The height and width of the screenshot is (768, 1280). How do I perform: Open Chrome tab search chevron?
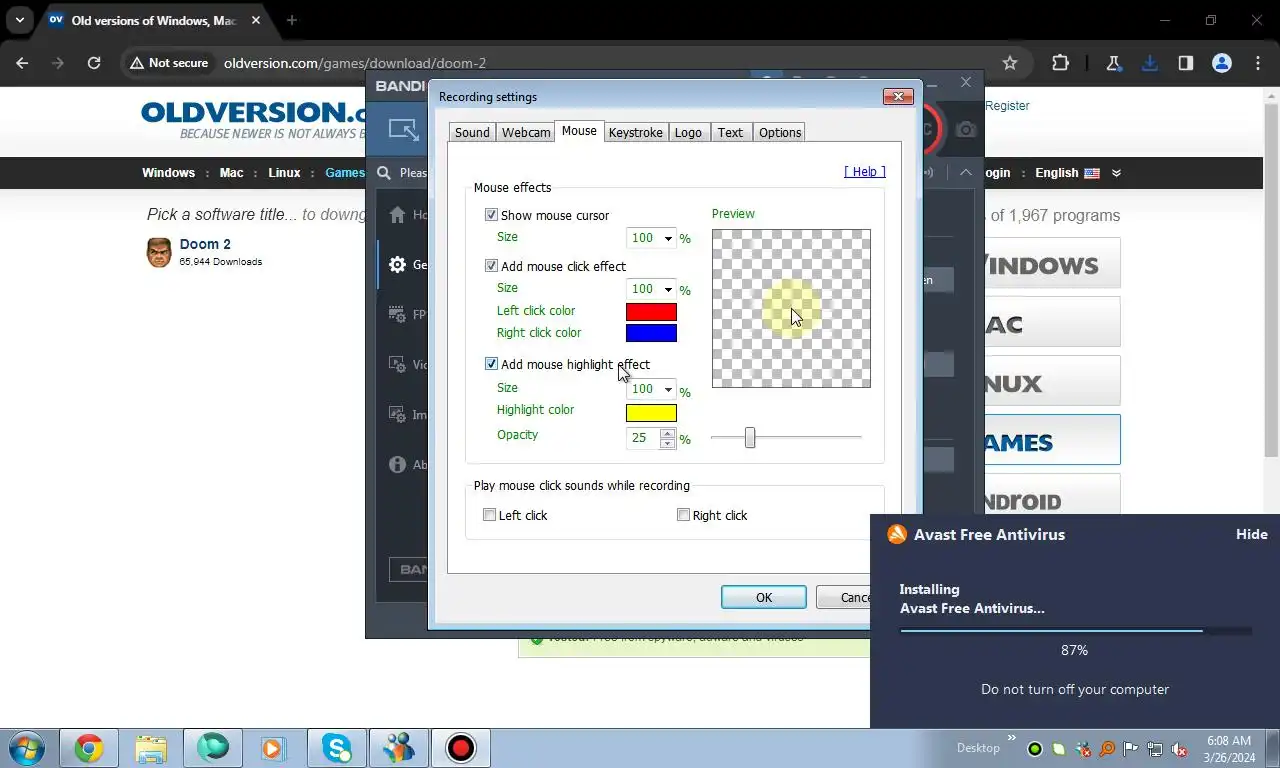click(x=19, y=20)
